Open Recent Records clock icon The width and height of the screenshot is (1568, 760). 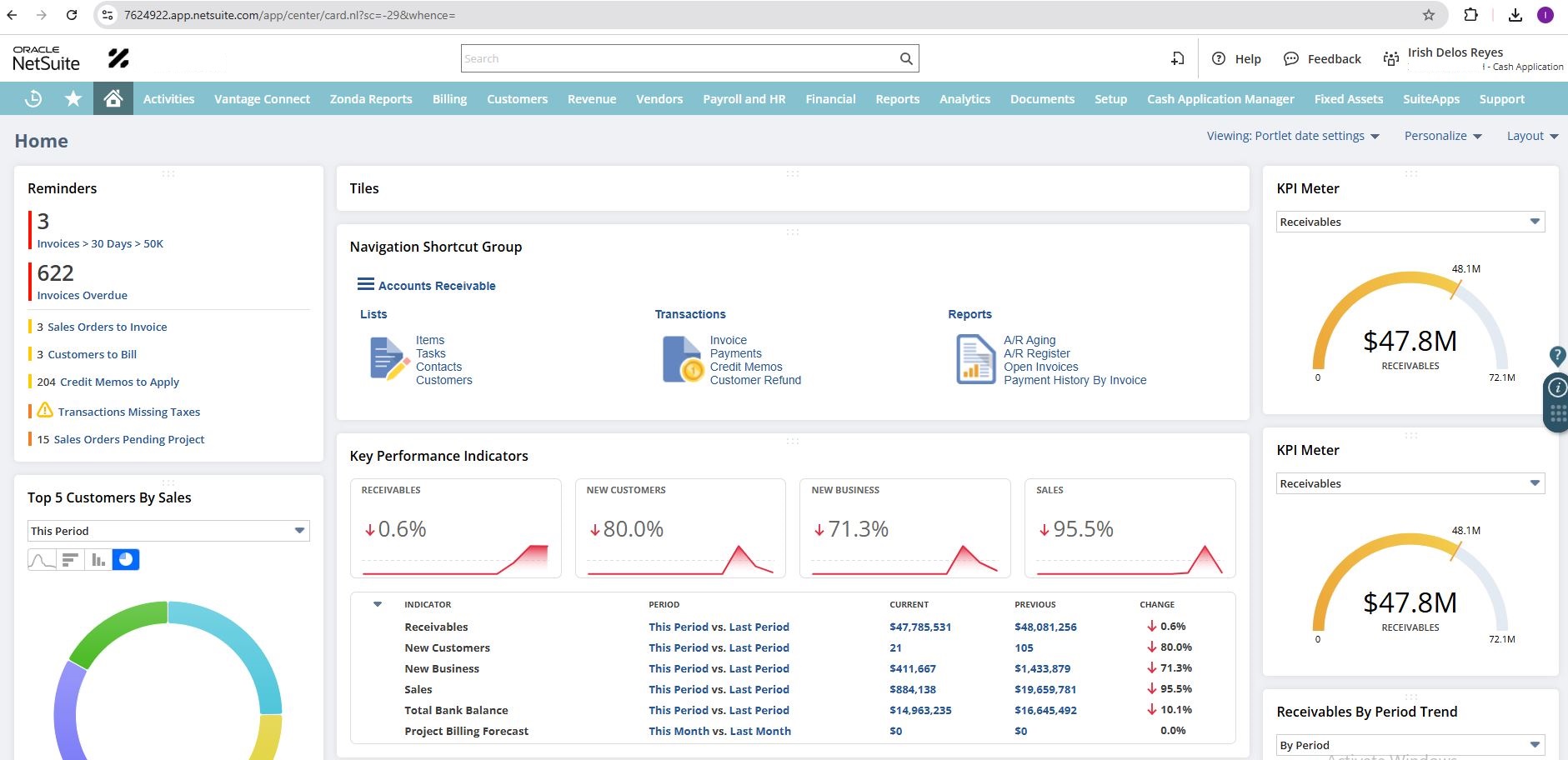(x=33, y=98)
